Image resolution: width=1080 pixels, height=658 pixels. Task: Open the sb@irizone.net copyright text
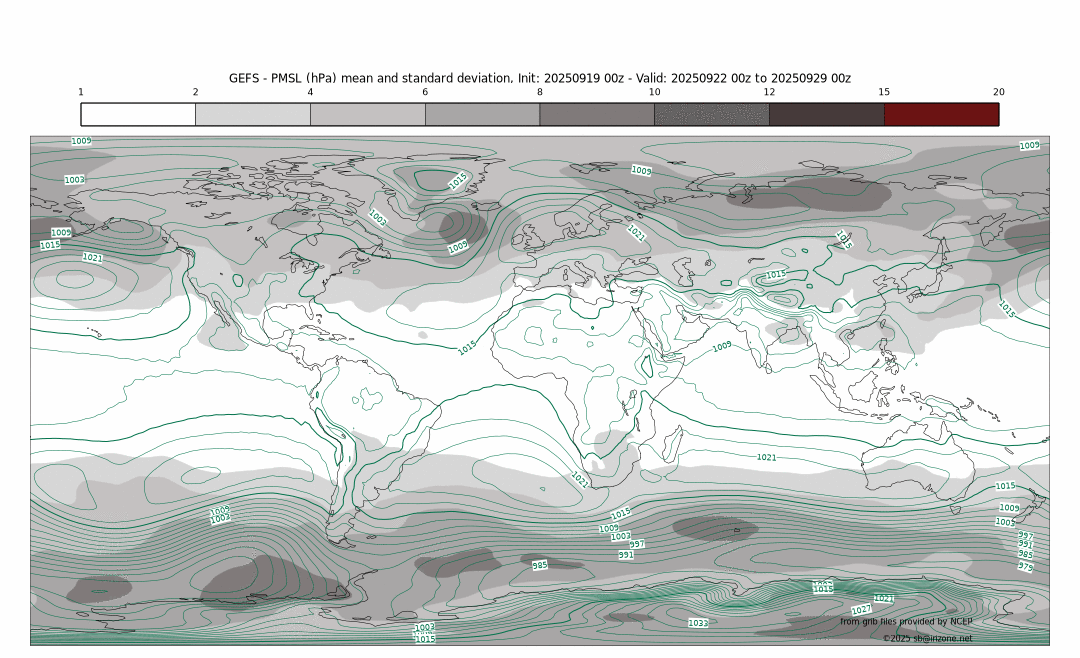coord(927,638)
